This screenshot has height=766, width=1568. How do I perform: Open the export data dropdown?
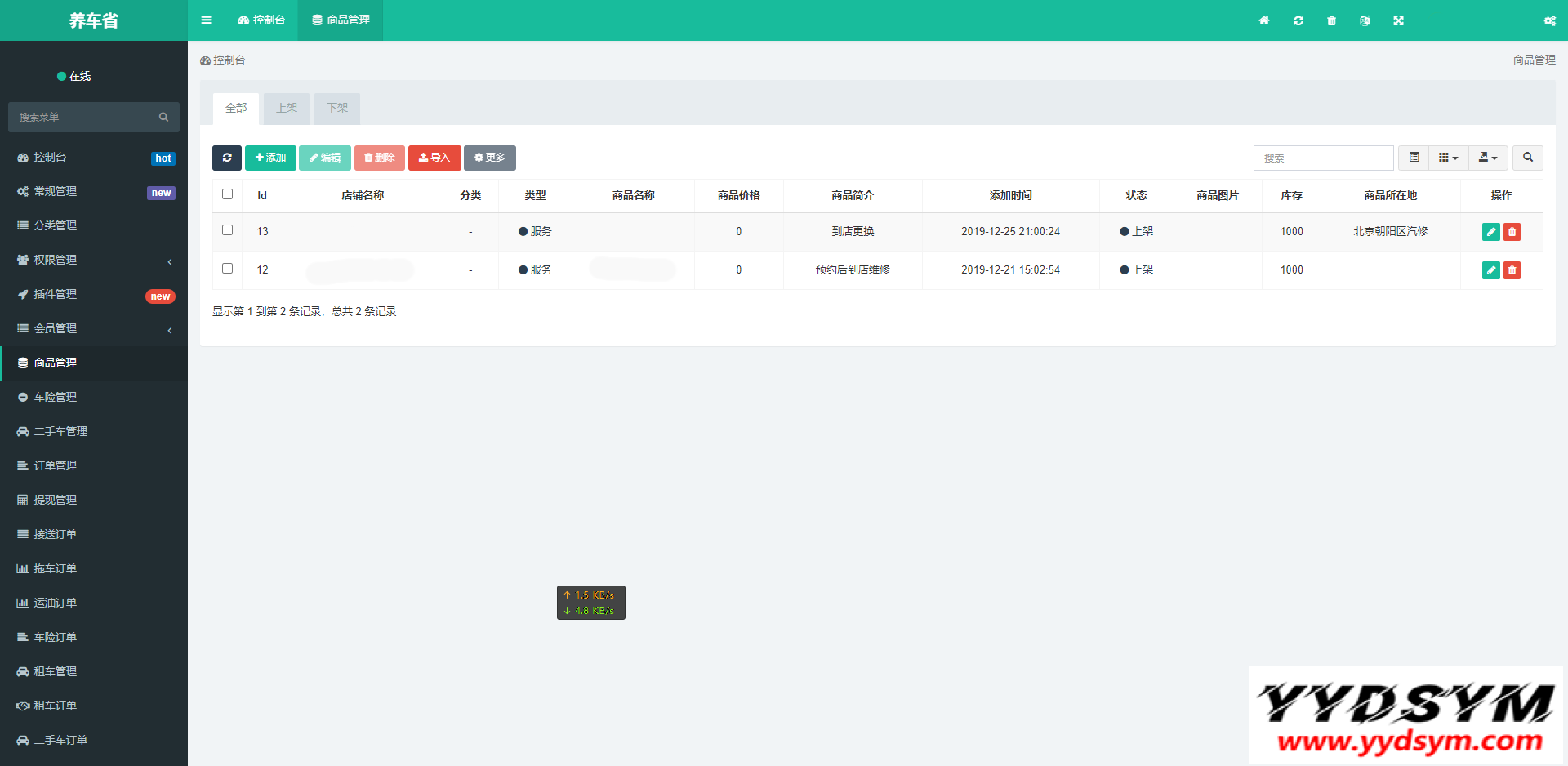1488,158
